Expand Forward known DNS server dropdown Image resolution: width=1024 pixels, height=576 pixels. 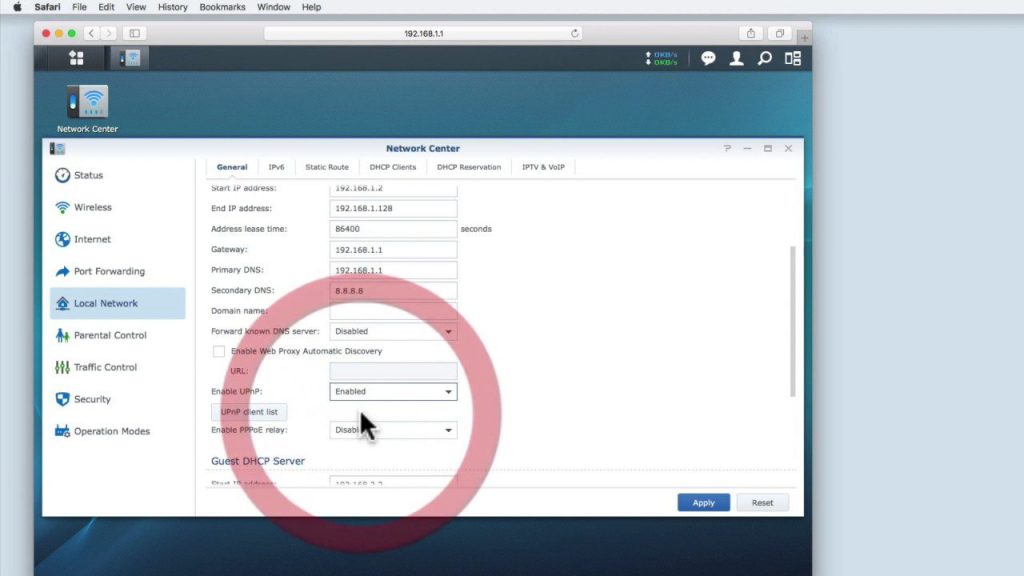coord(393,331)
